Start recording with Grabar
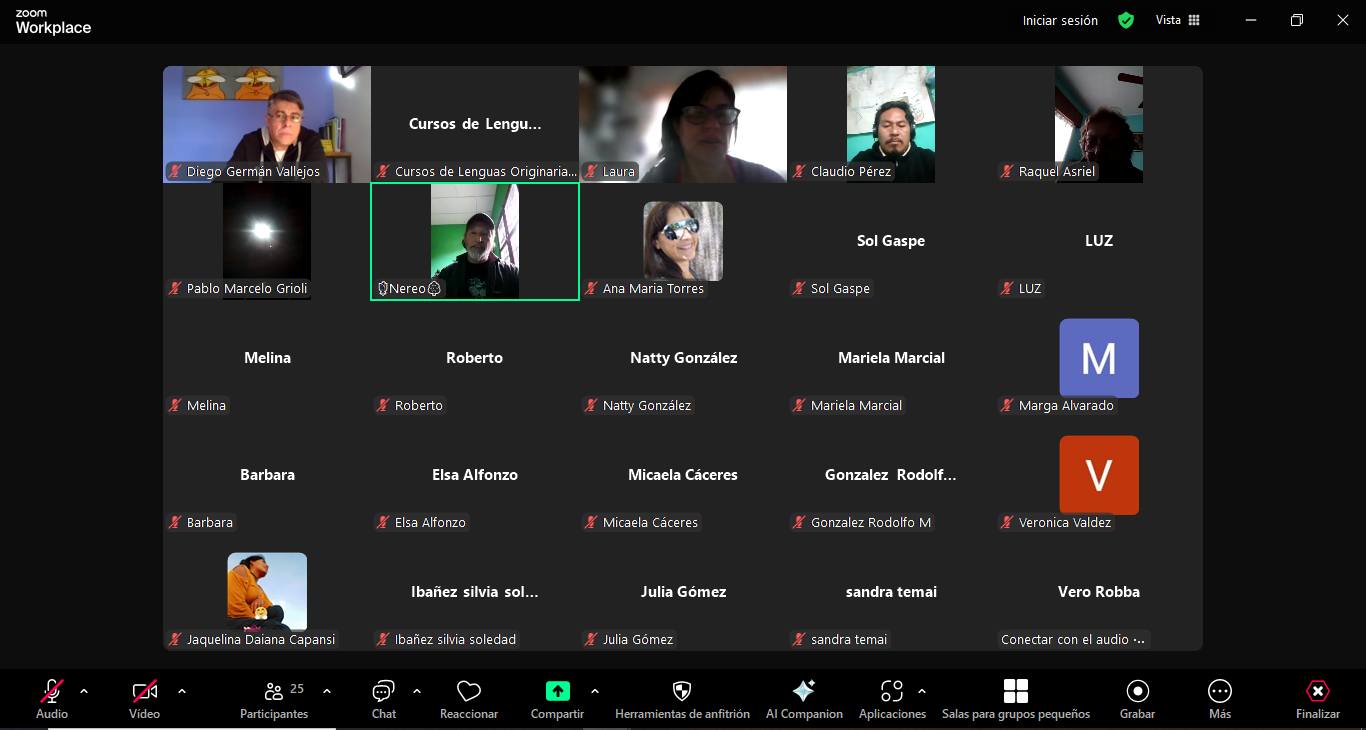Viewport: 1366px width, 730px height. pyautogui.click(x=1137, y=699)
